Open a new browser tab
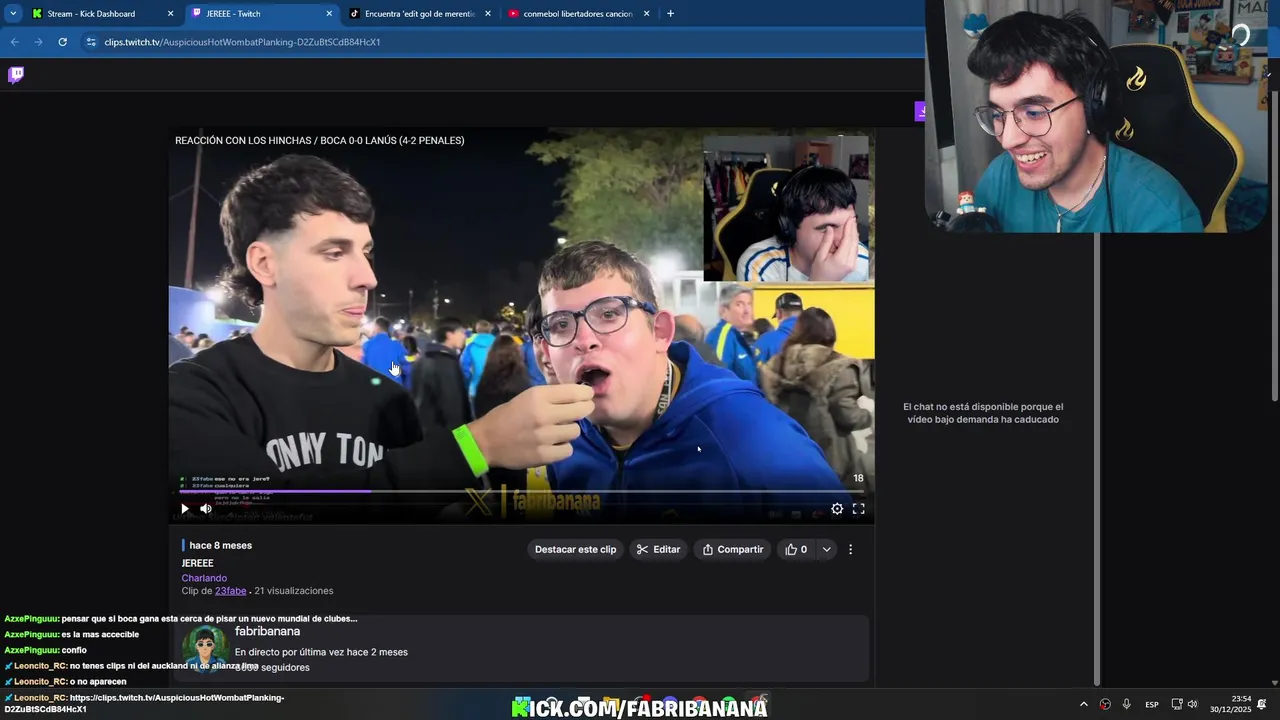1280x720 pixels. pos(670,14)
